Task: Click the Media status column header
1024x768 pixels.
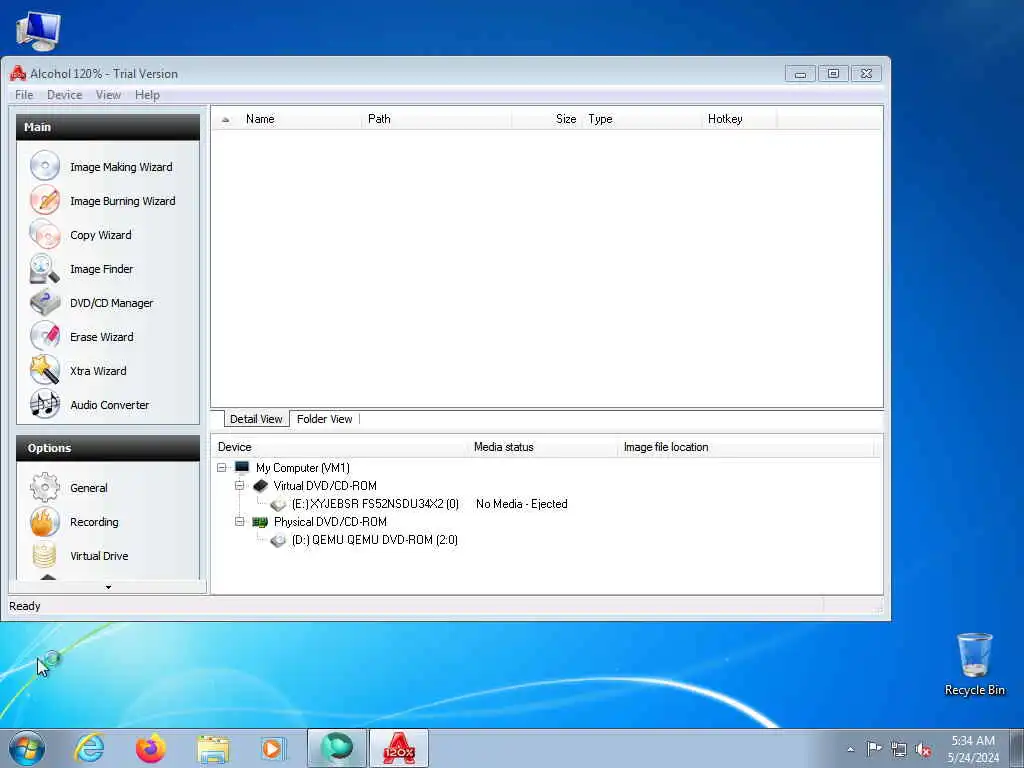Action: (x=542, y=447)
